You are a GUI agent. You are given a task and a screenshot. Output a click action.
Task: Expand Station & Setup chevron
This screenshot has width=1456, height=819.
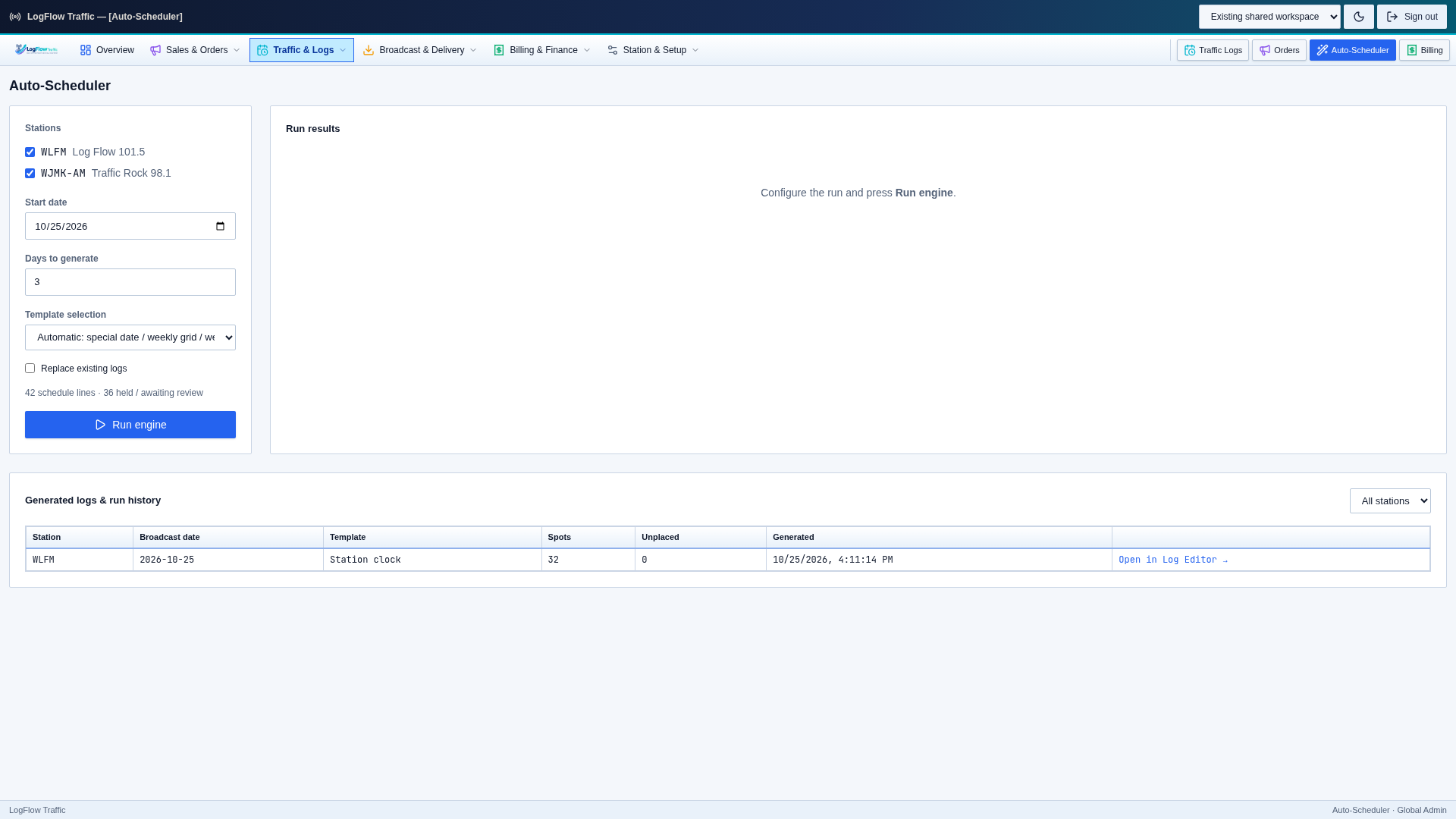point(695,50)
